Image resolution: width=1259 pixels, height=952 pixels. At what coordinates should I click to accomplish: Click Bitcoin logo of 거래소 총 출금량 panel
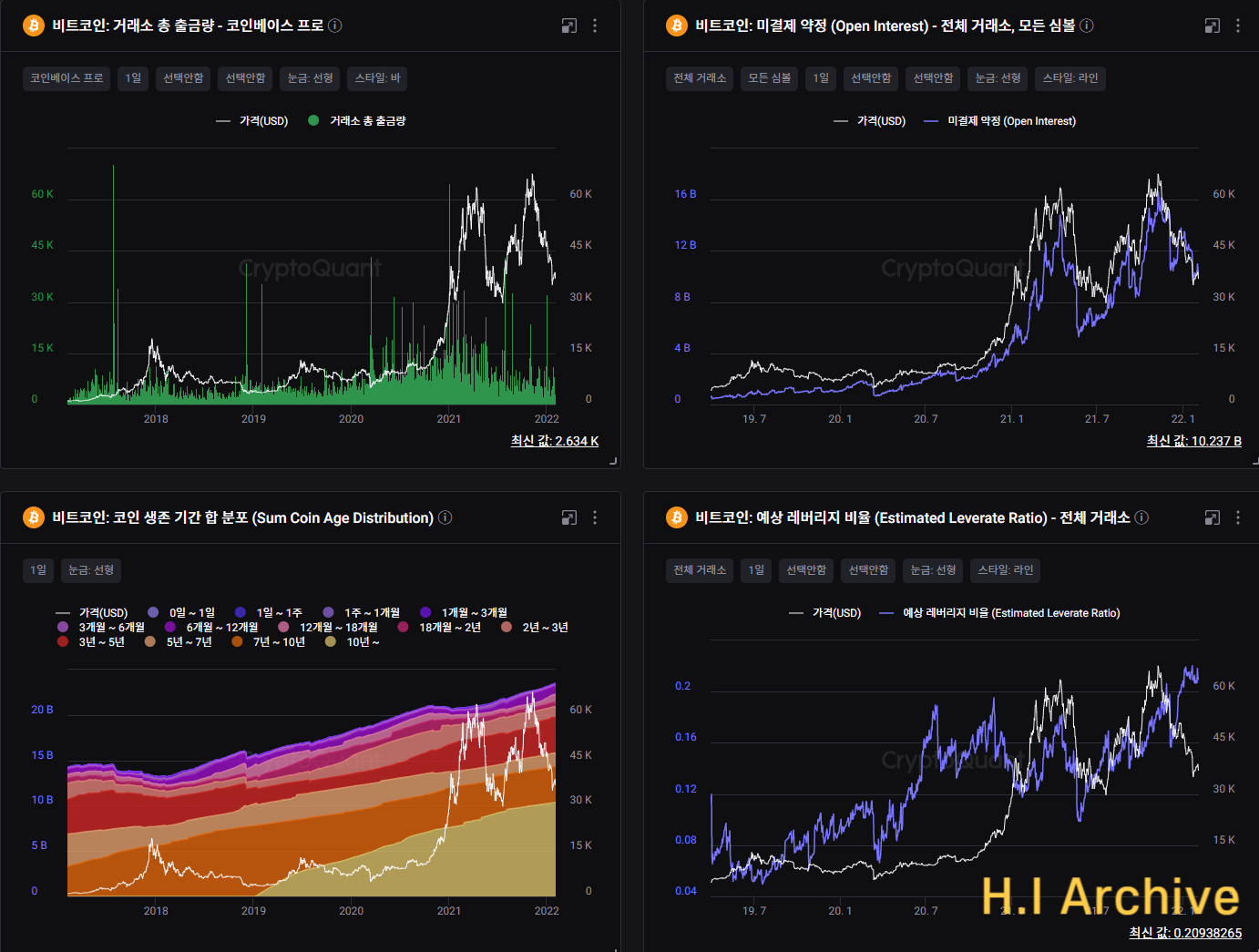[34, 26]
